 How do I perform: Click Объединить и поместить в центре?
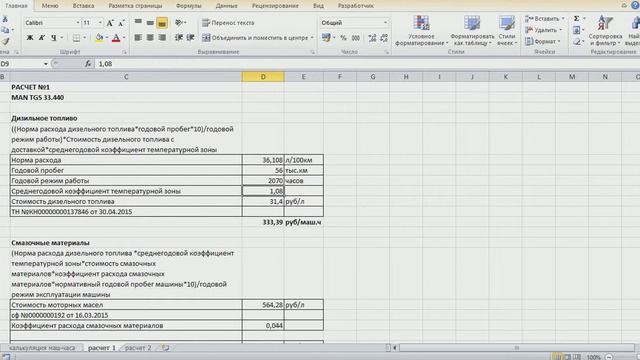[x=255, y=38]
